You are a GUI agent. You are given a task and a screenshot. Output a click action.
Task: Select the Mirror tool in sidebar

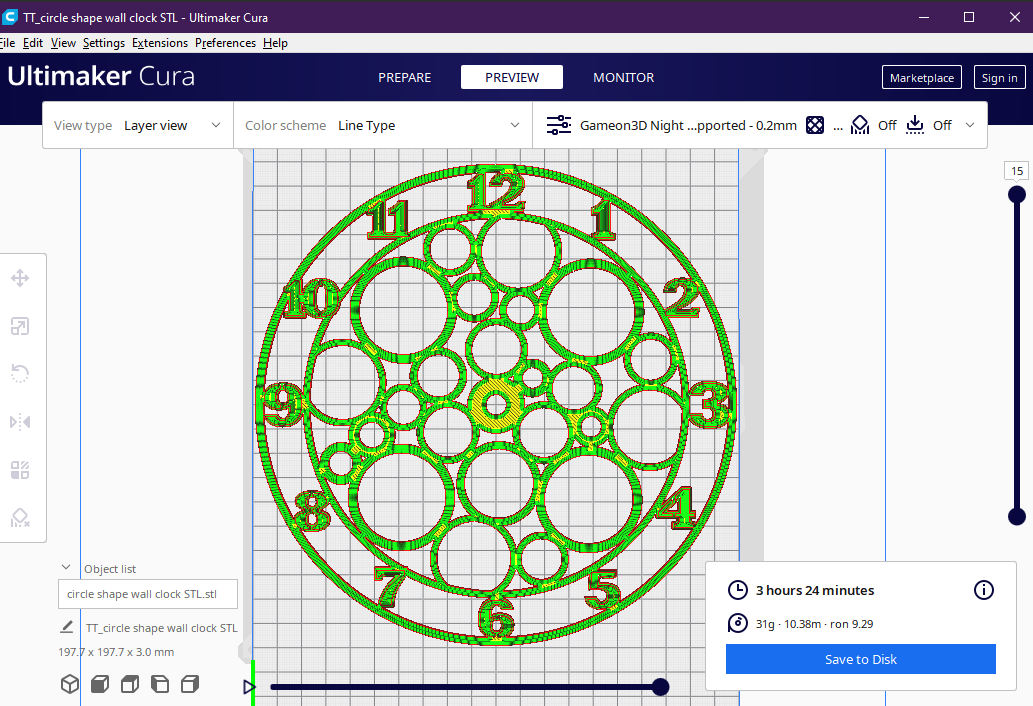(20, 421)
